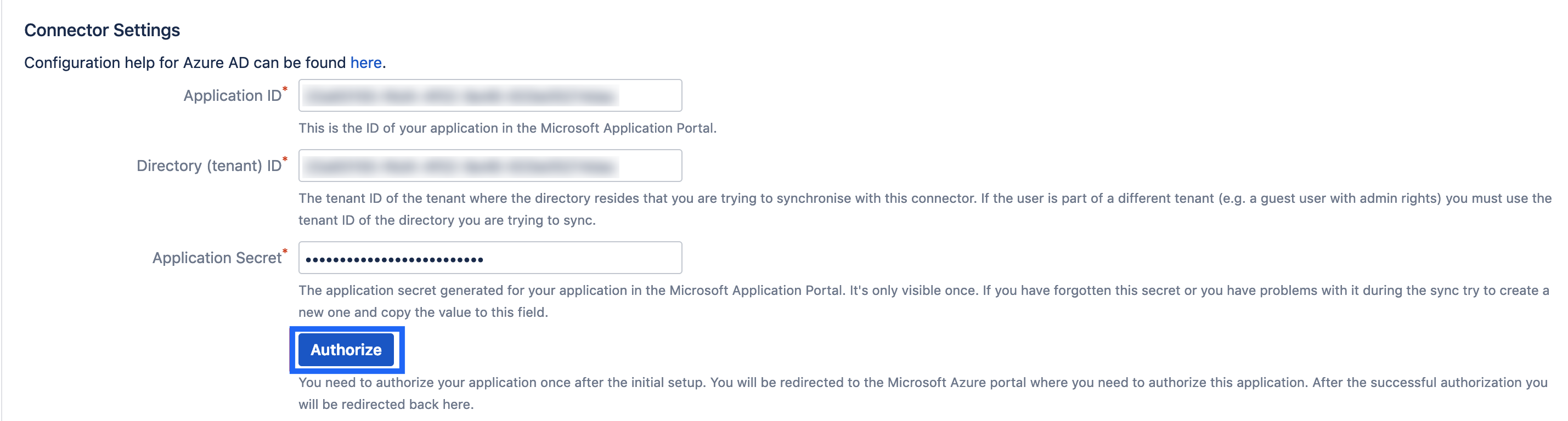Screen dimensions: 1568x421
Task: Click the 'Connector Settings' heading
Action: click(101, 30)
